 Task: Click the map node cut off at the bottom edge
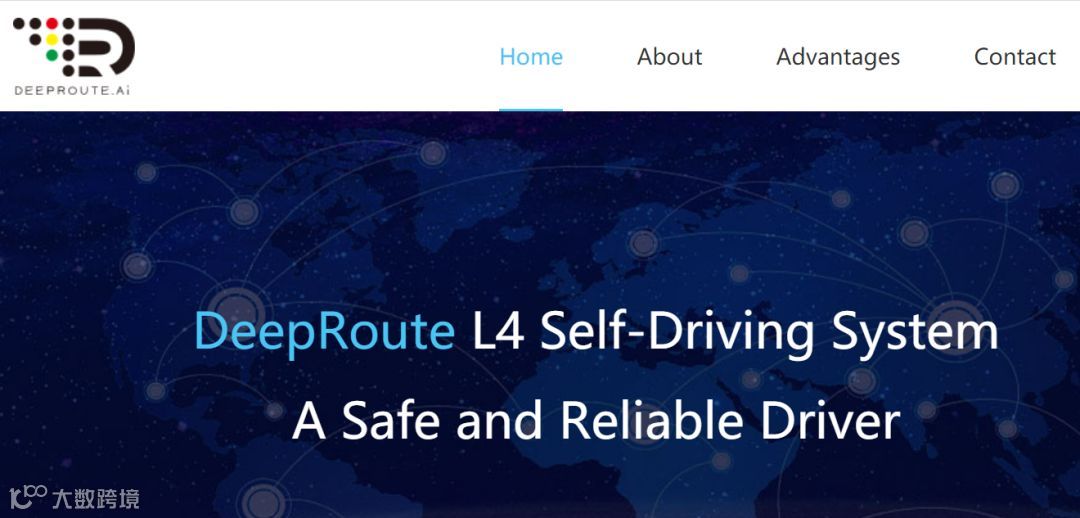(x=263, y=501)
